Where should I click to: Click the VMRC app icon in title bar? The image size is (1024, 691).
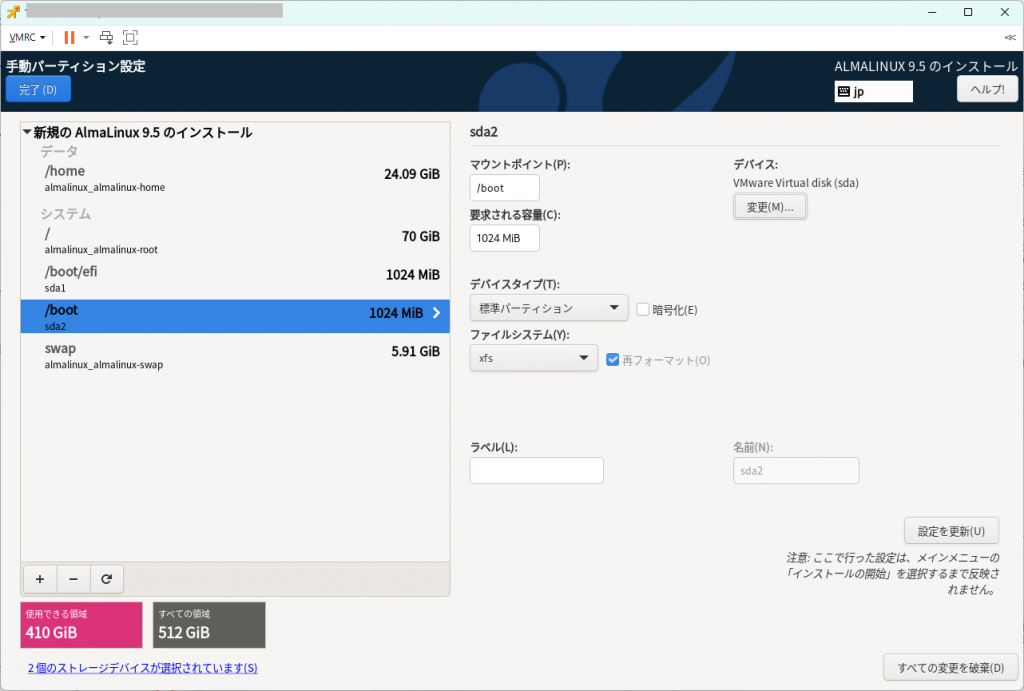[13, 12]
